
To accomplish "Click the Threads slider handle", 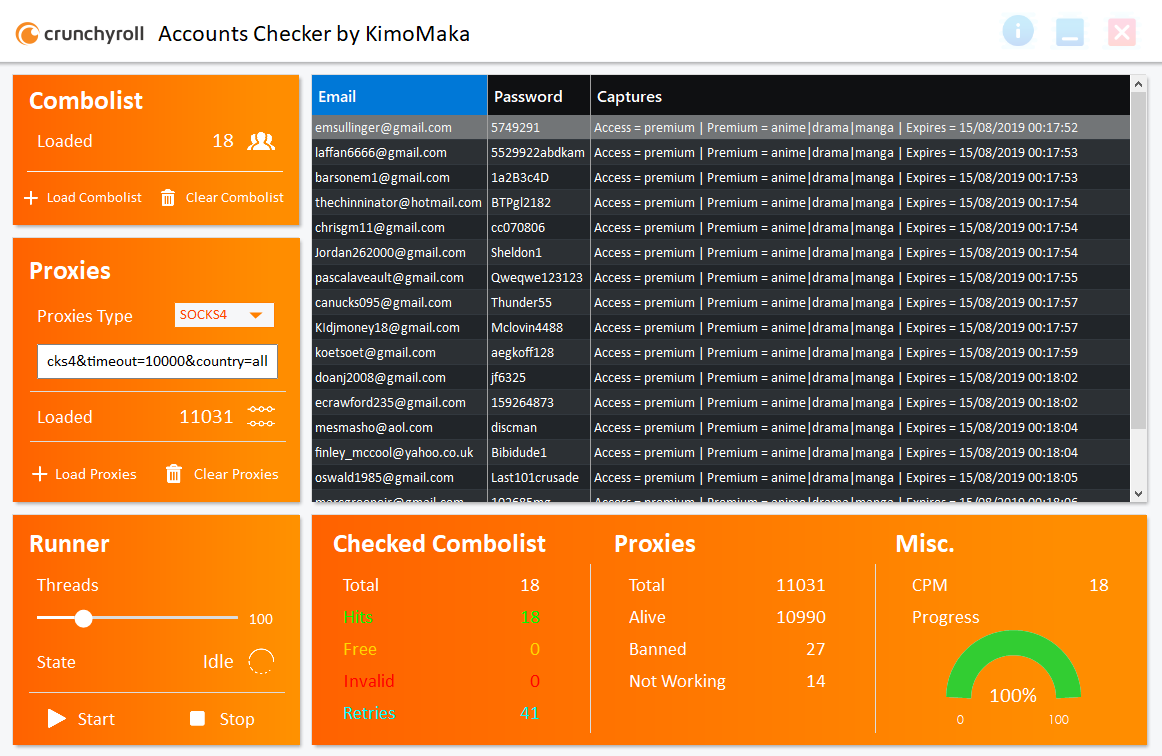I will 84,619.
